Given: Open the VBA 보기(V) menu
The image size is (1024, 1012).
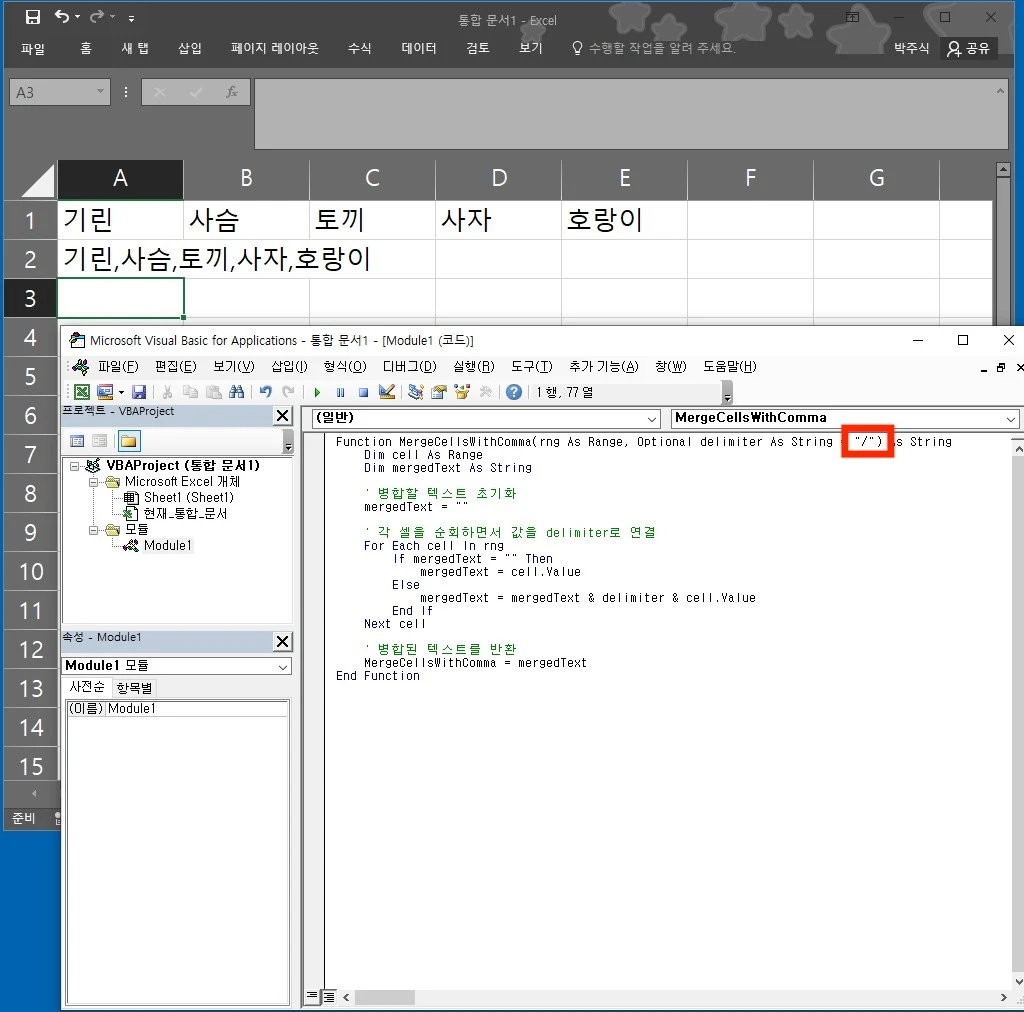Looking at the screenshot, I should [234, 367].
